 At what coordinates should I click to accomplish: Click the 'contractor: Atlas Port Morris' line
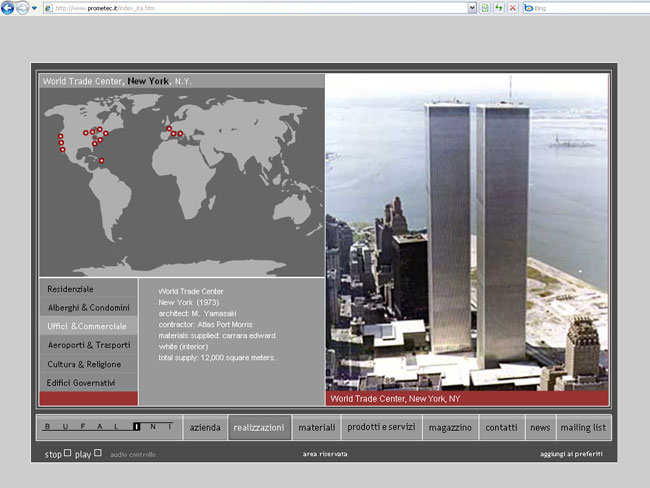206,325
